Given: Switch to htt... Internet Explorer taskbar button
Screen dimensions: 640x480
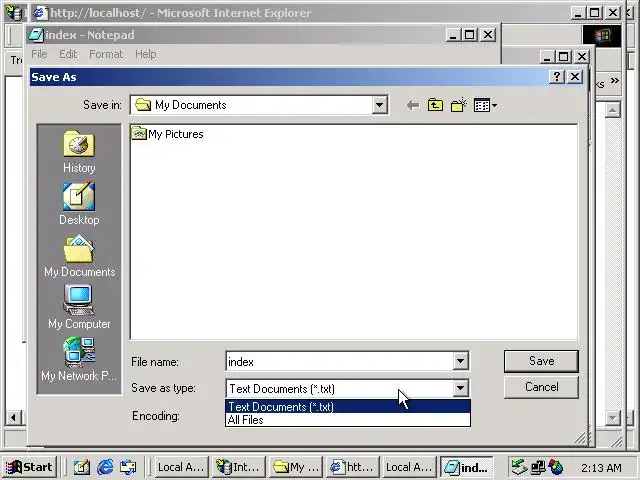Looking at the screenshot, I should click(x=353, y=467).
